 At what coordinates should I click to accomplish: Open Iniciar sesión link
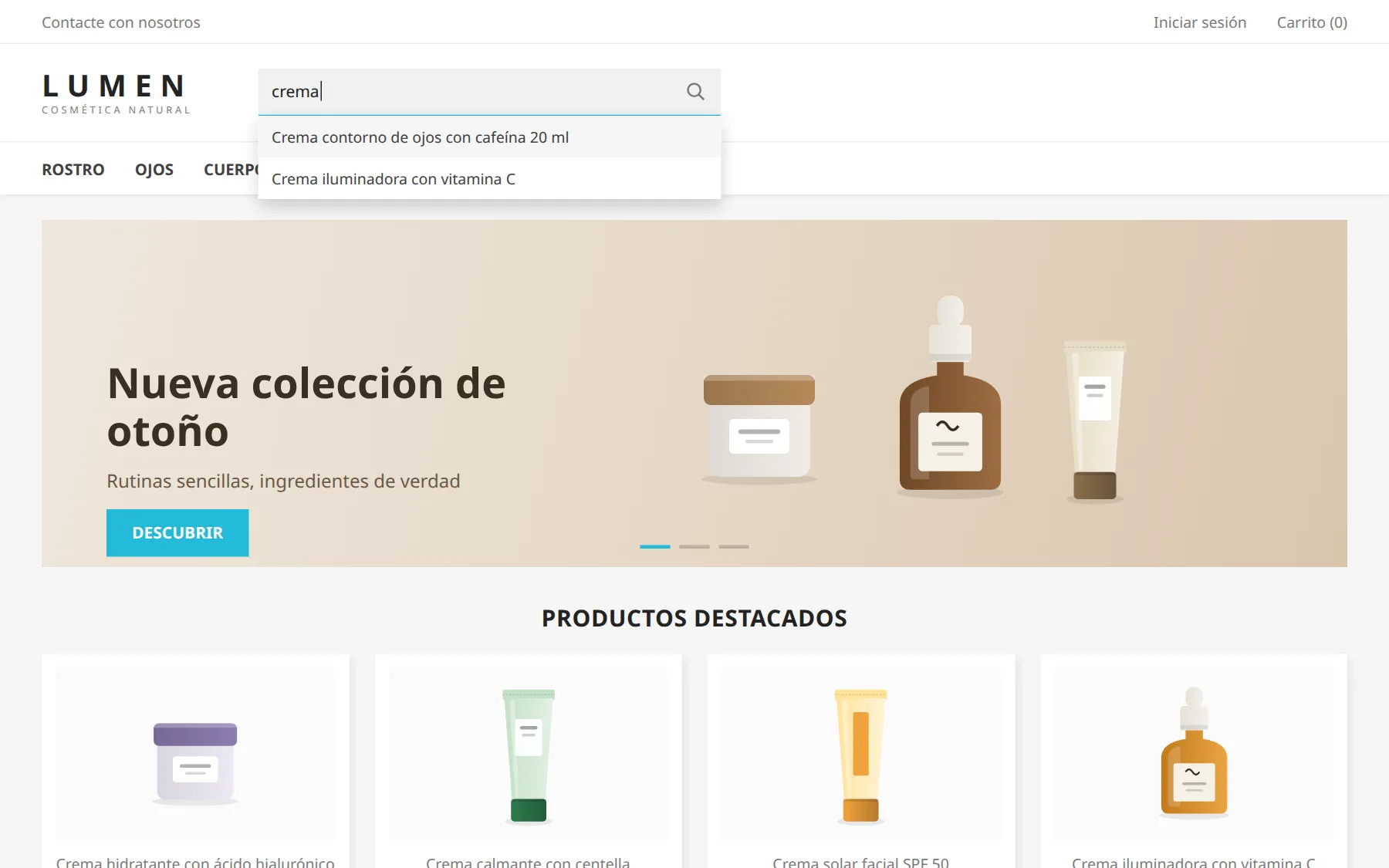tap(1200, 22)
